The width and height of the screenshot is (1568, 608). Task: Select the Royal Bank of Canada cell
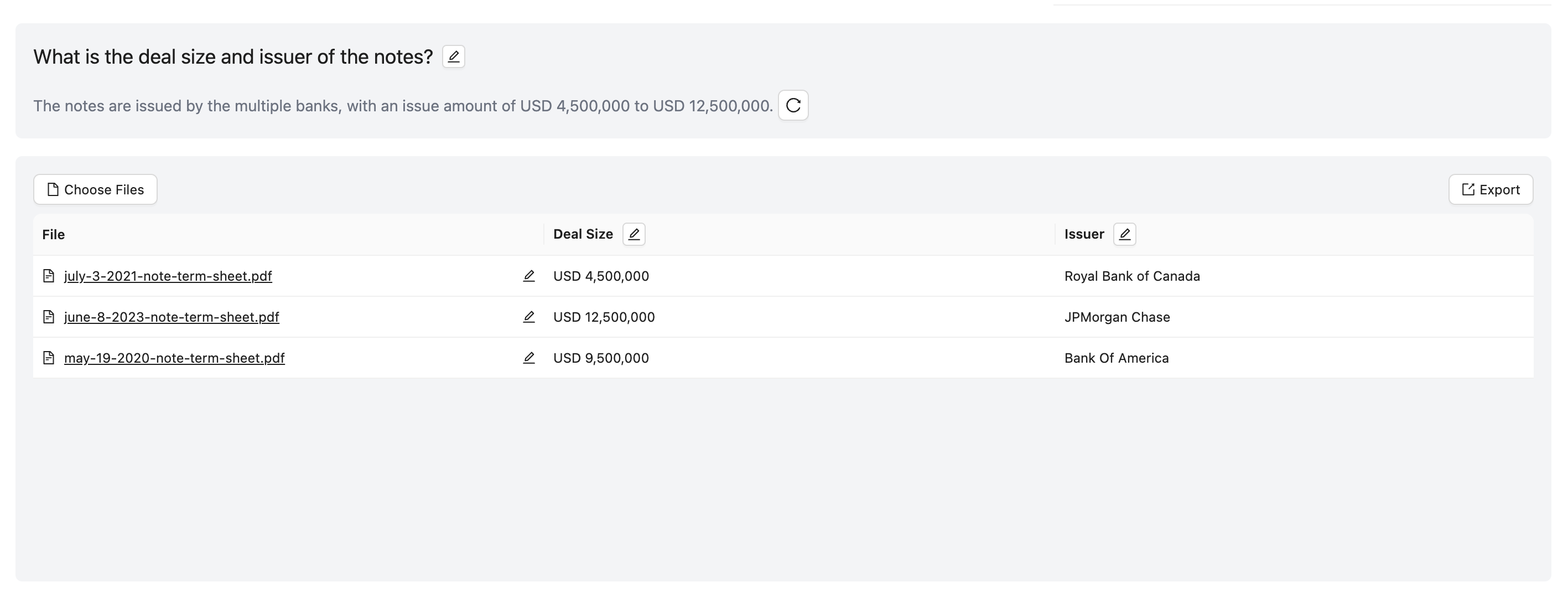click(x=1131, y=276)
